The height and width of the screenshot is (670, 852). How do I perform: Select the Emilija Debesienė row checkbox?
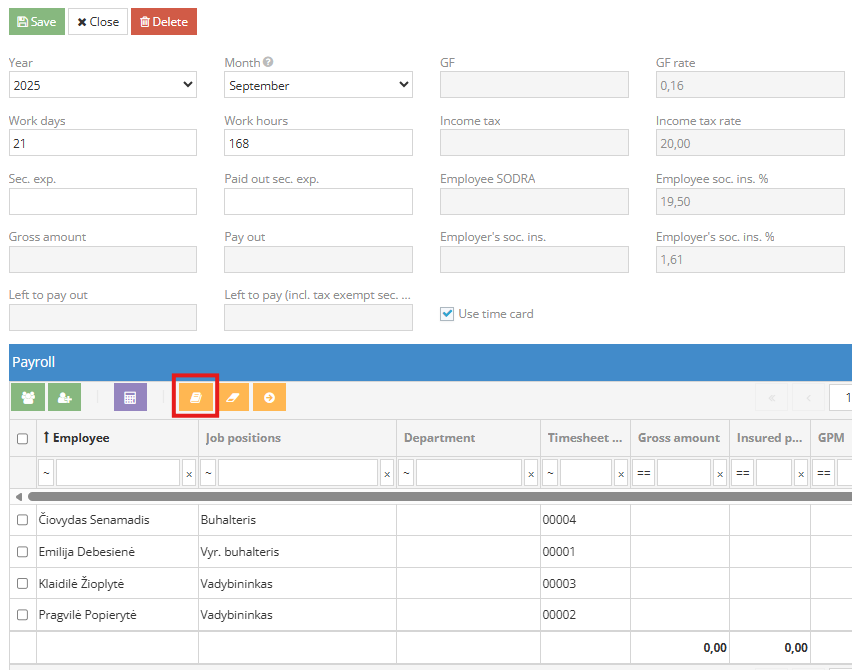pyautogui.click(x=23, y=552)
